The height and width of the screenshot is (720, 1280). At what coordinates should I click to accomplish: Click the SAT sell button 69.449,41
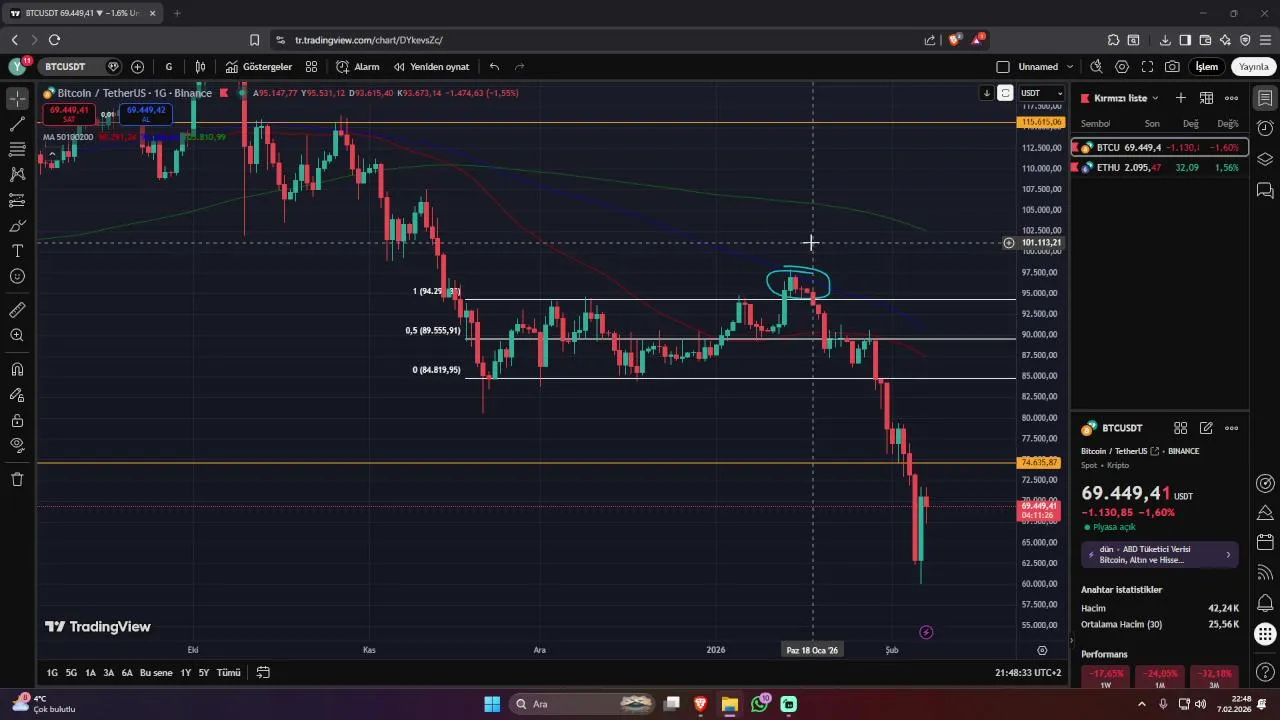(x=69, y=114)
